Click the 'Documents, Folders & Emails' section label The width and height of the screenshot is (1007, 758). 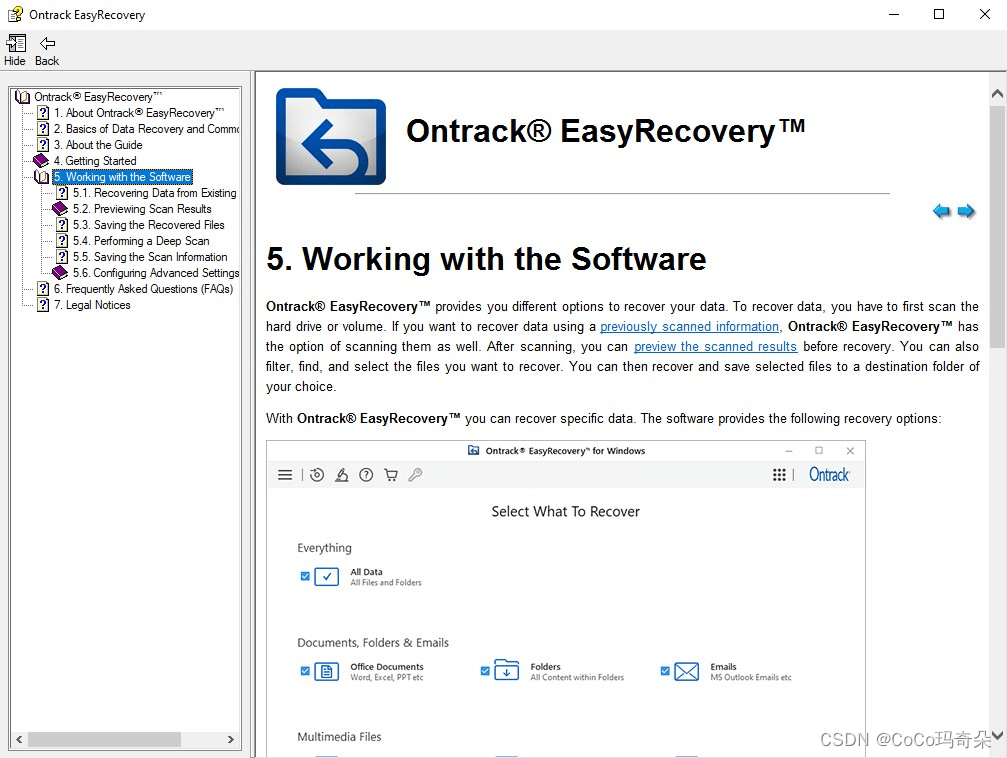point(372,642)
